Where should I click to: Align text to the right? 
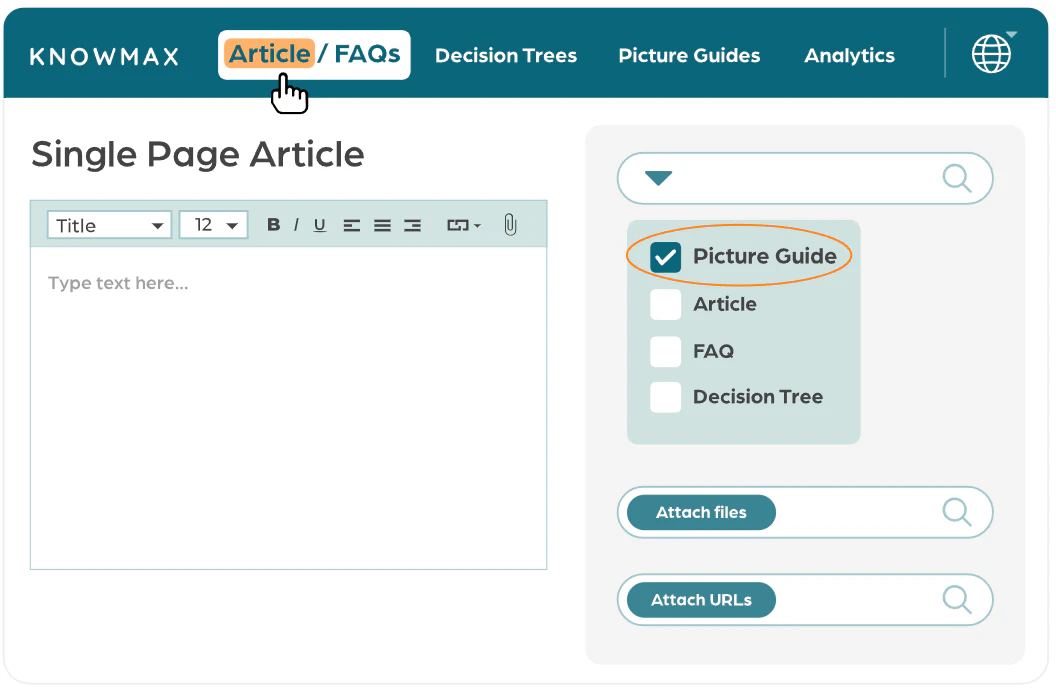(412, 225)
